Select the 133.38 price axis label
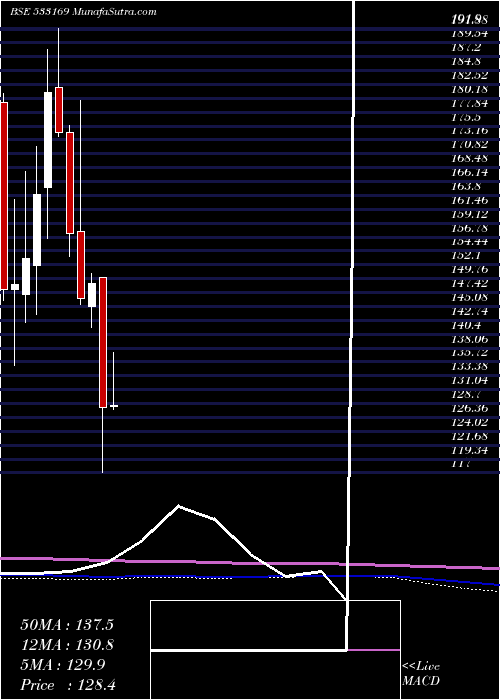 (x=469, y=367)
